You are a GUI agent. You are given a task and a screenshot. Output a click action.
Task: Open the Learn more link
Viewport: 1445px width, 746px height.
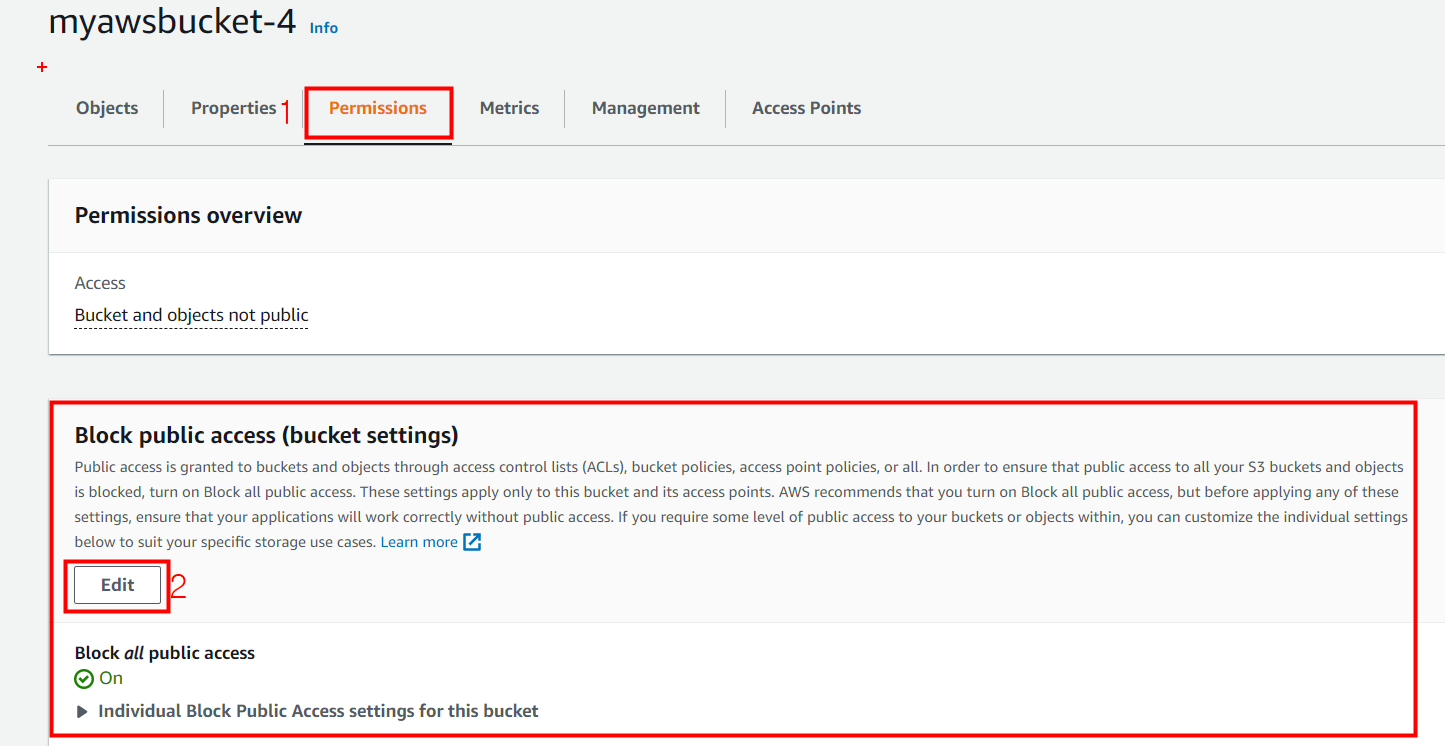coord(419,542)
